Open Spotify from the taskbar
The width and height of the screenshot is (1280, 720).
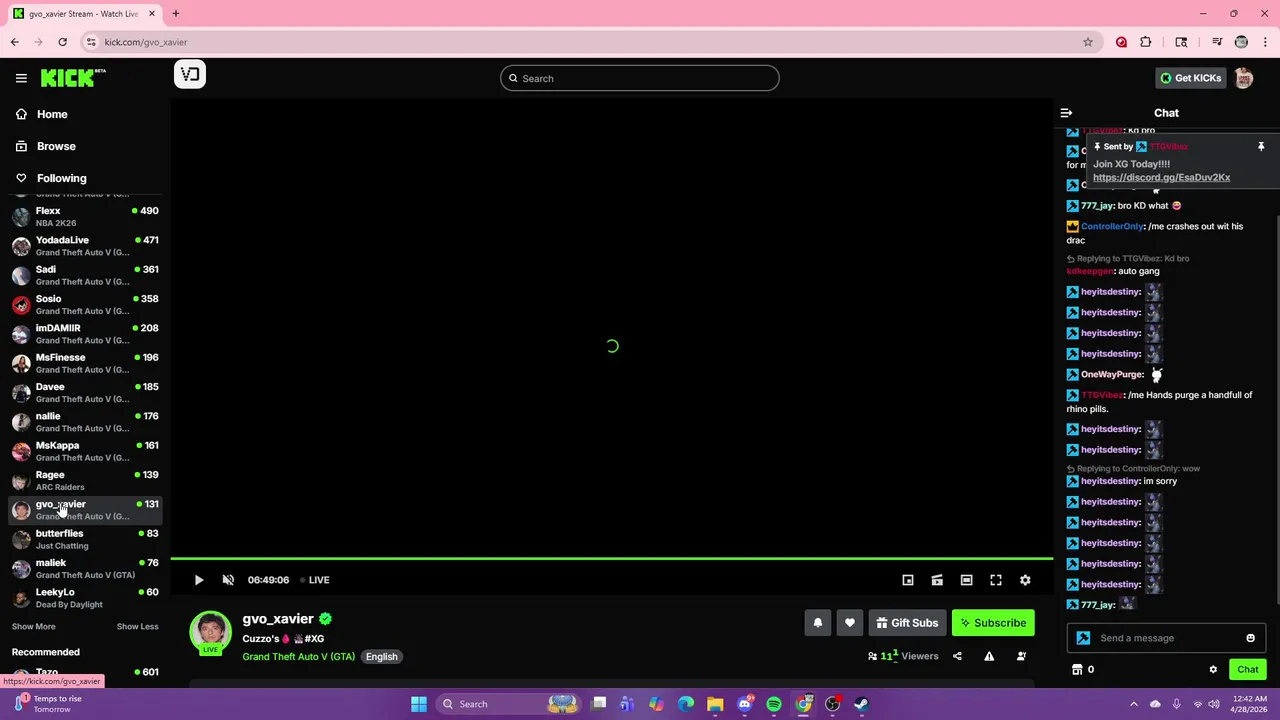774,704
